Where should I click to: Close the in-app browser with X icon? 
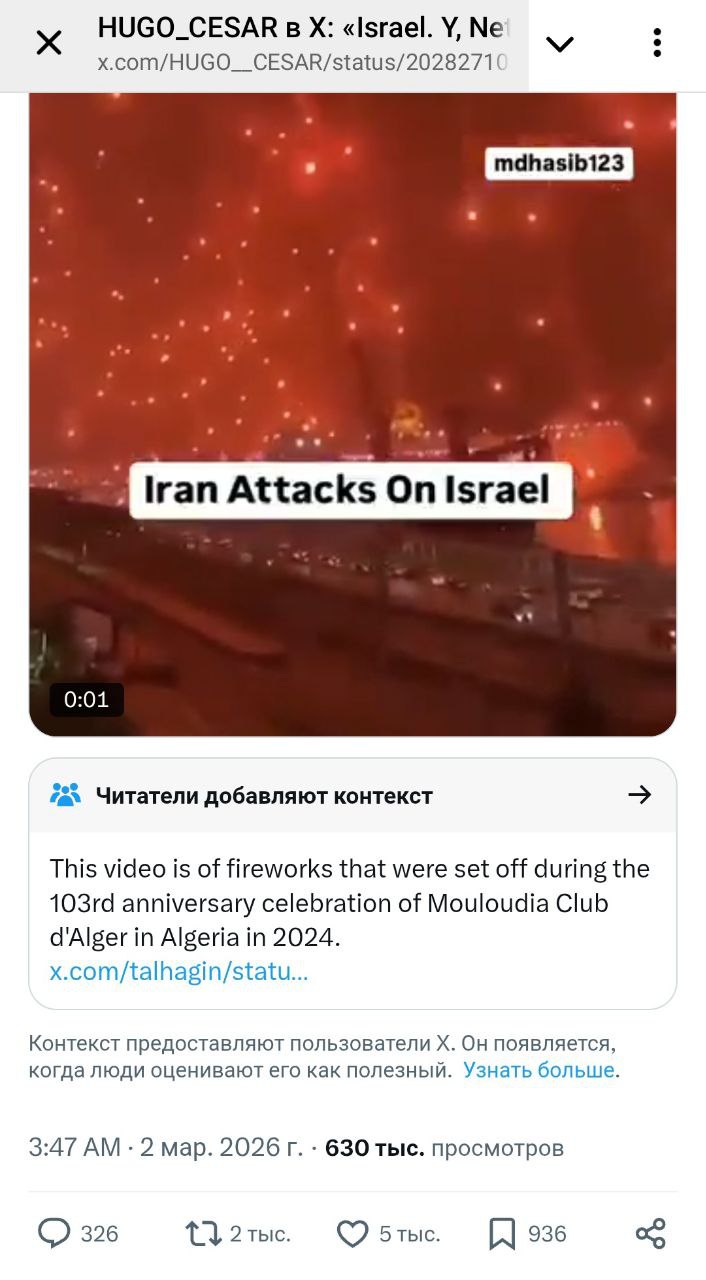pos(48,43)
